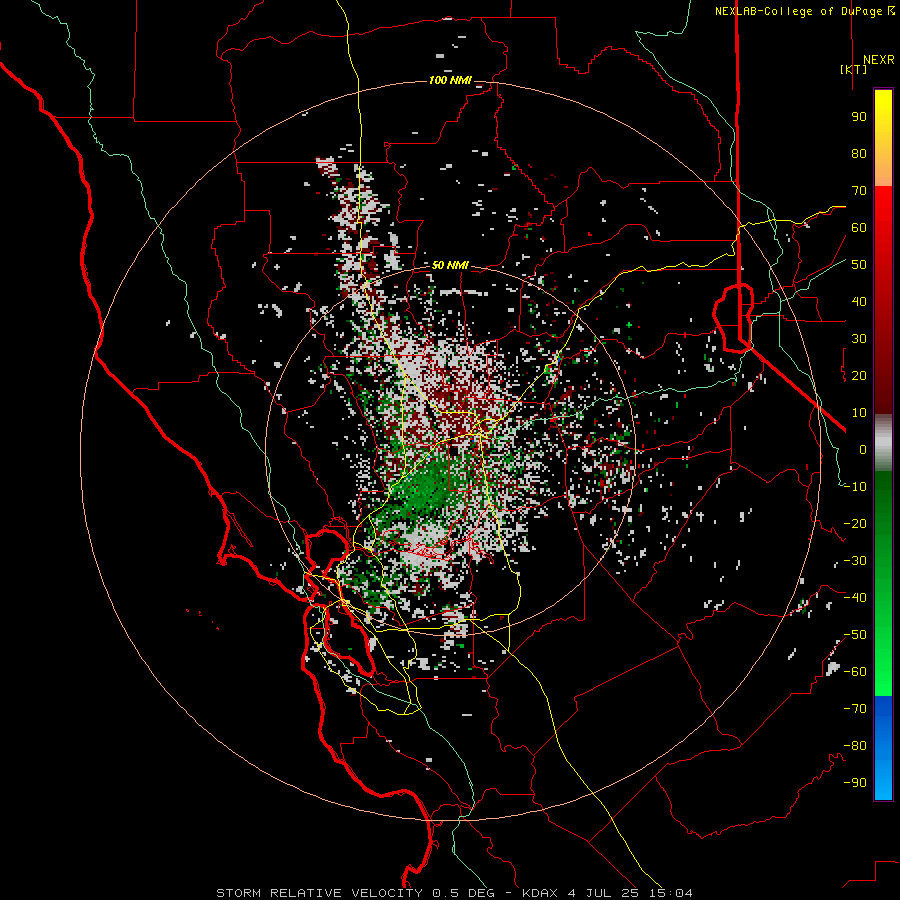Click the 40 value on velocity scale
Screen dimensions: 900x900
[x=859, y=301]
